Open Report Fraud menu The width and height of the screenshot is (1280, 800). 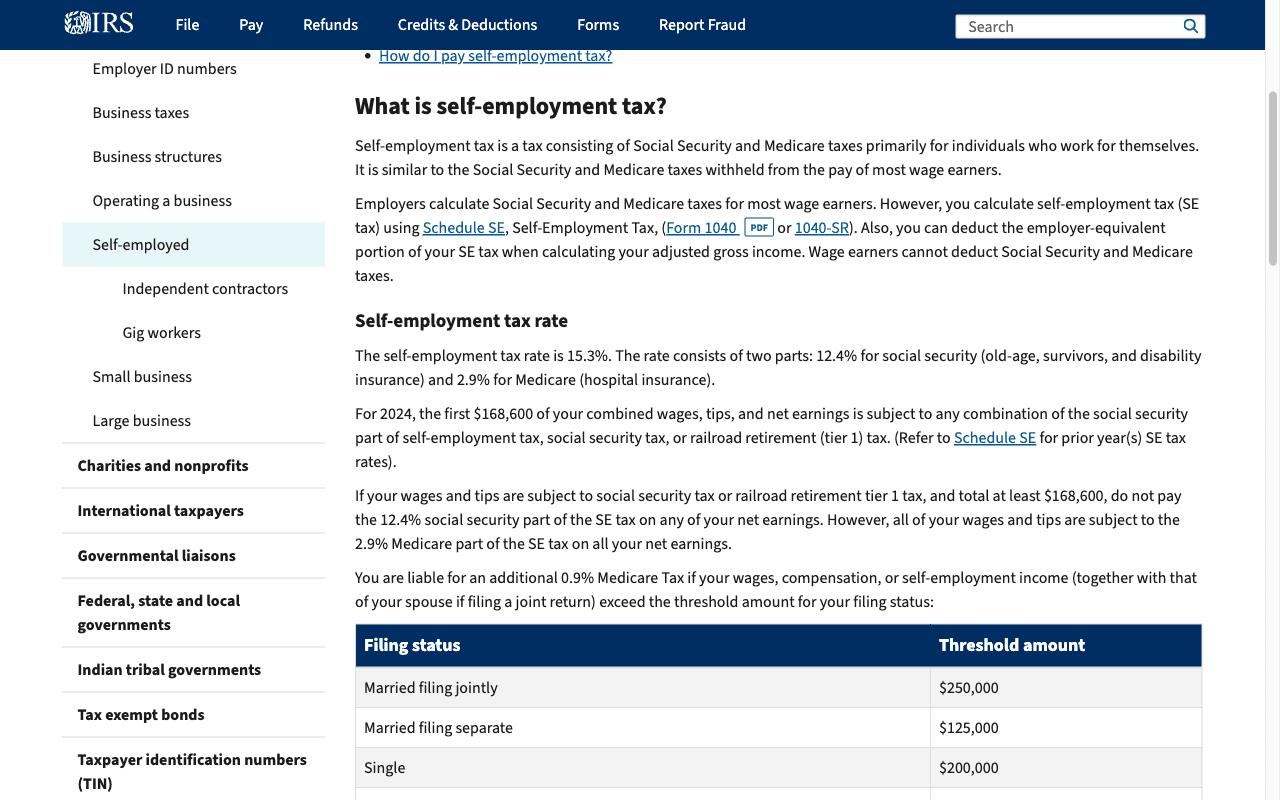(702, 25)
